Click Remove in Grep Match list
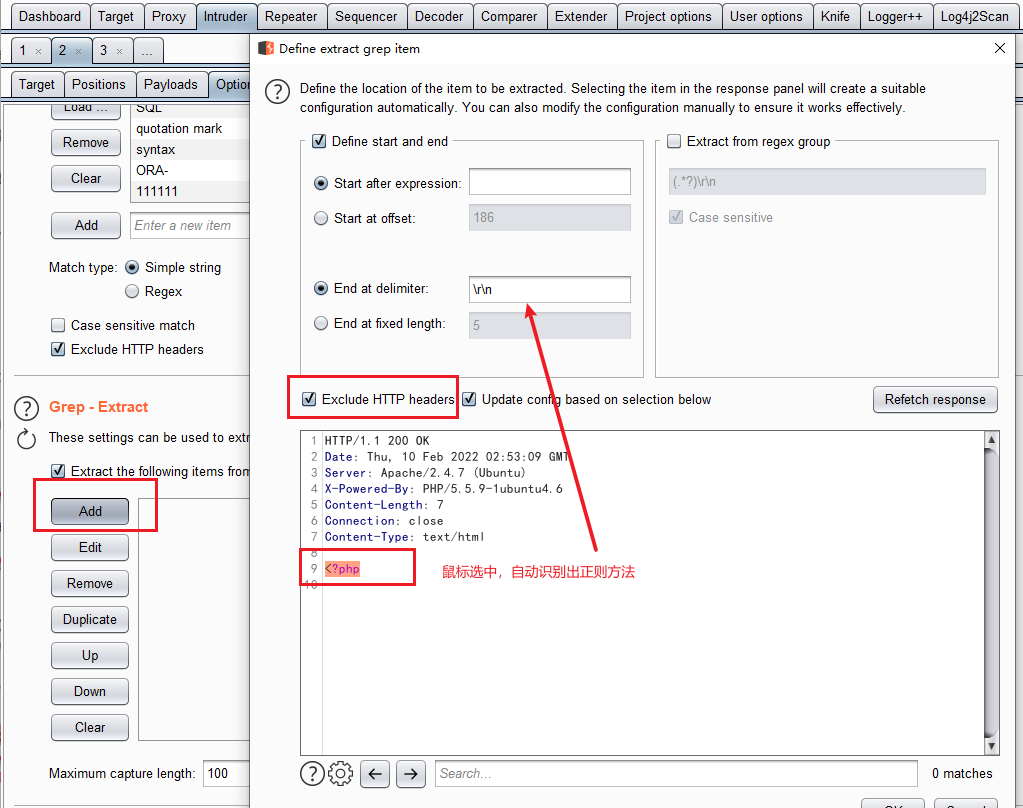1023x808 pixels. pyautogui.click(x=86, y=142)
